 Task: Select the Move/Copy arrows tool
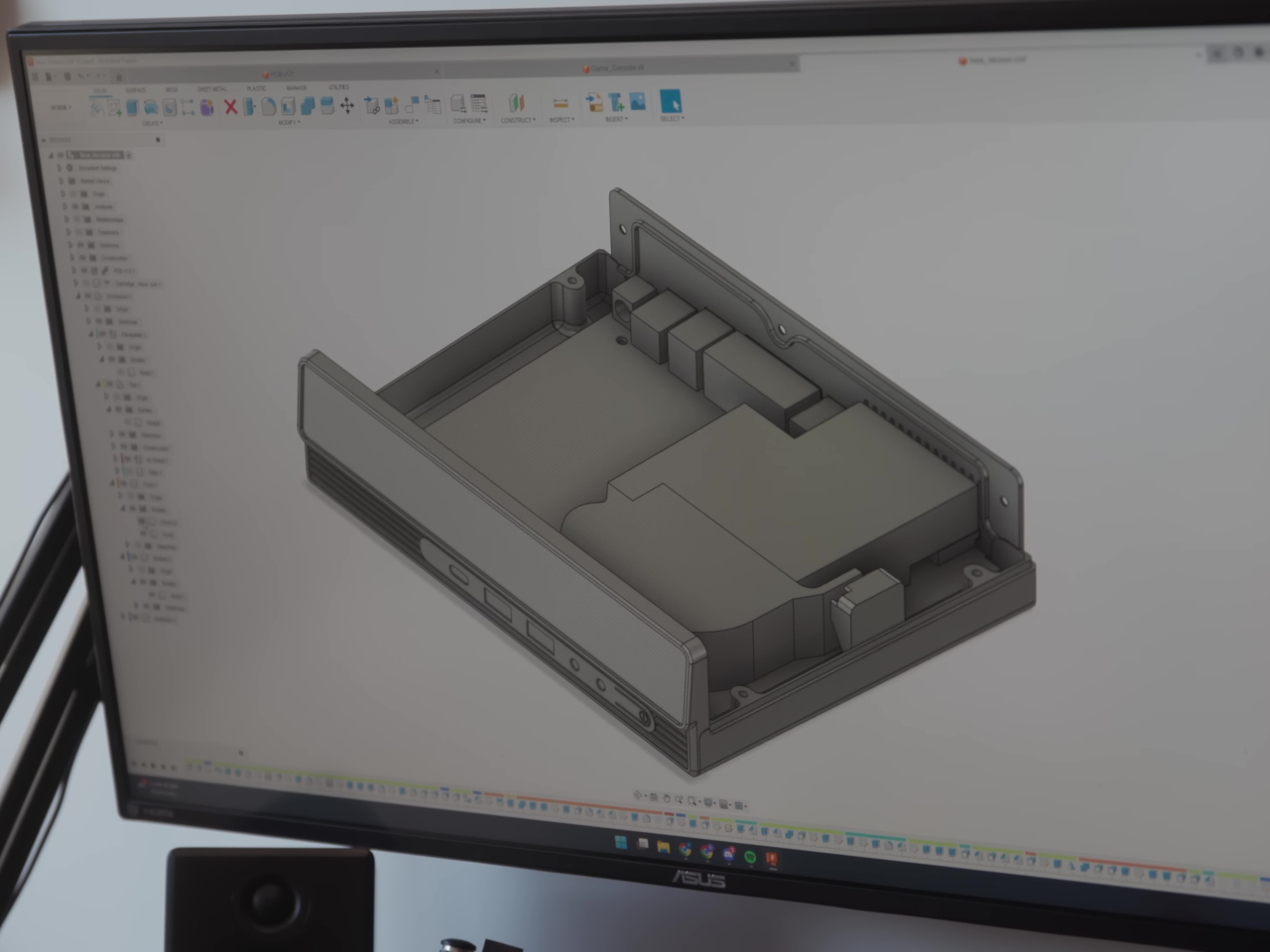coord(347,106)
